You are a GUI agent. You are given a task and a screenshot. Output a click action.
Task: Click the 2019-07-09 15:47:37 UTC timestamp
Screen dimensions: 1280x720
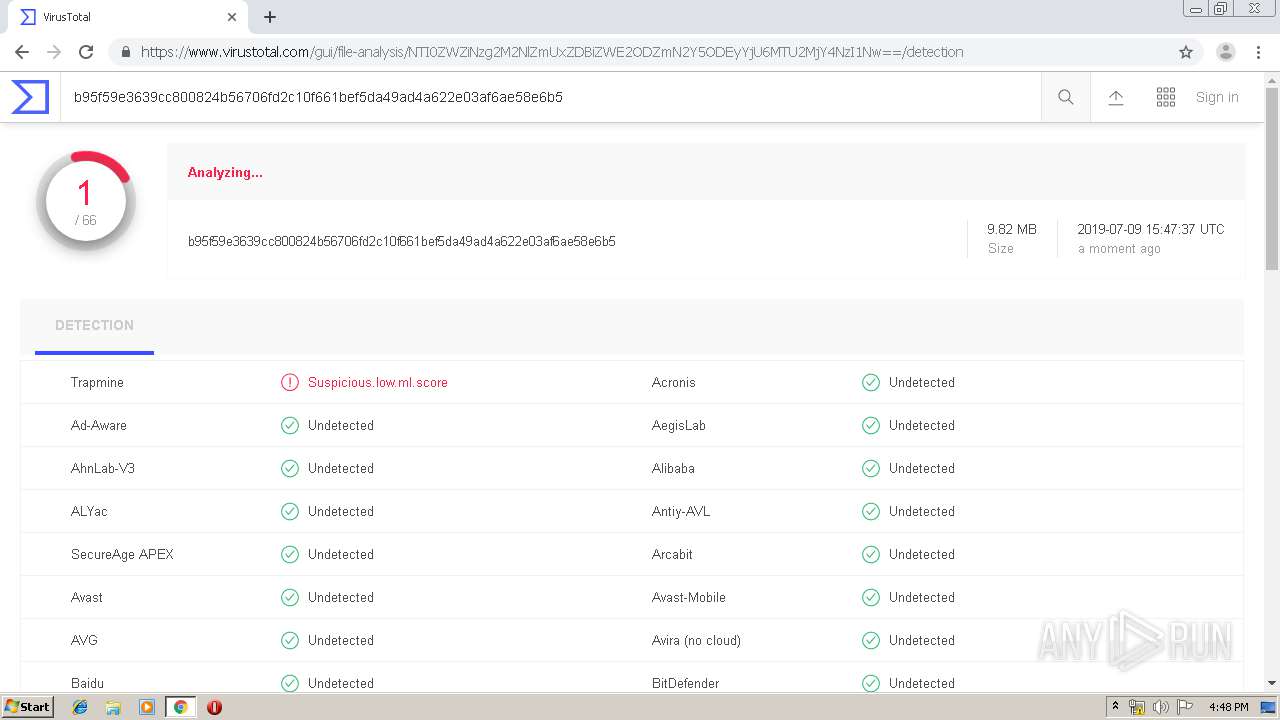point(1151,229)
